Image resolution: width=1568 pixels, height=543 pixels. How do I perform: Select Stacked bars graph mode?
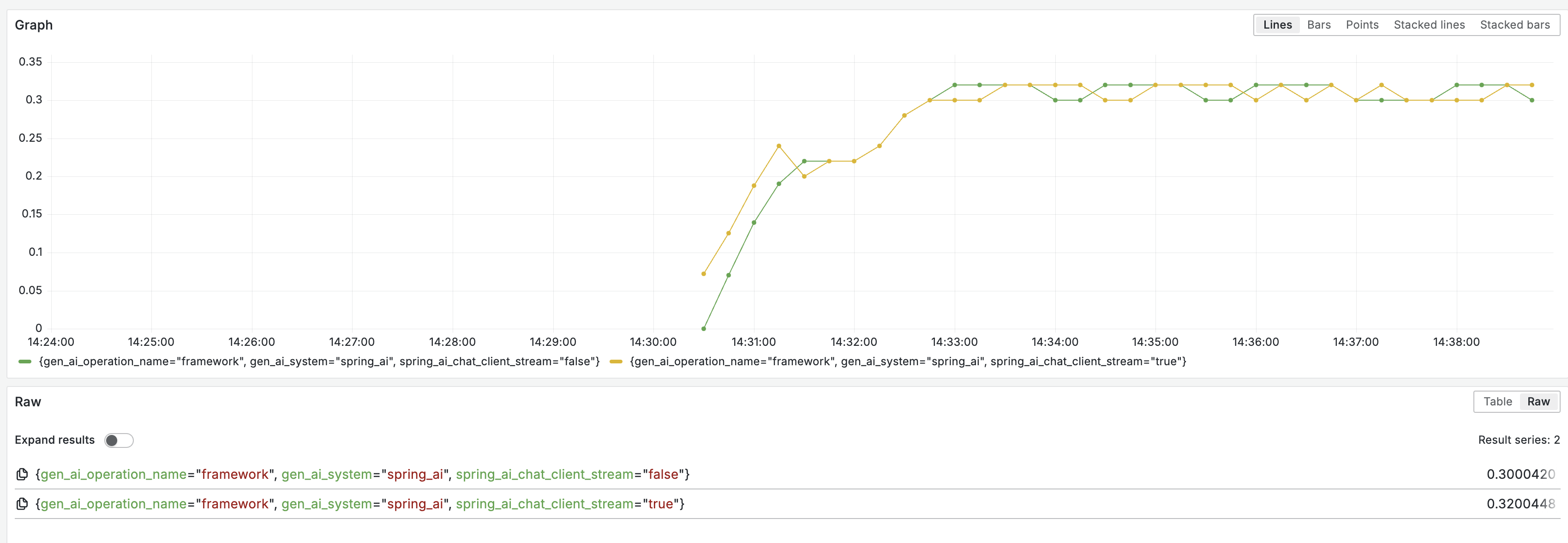pos(1514,25)
